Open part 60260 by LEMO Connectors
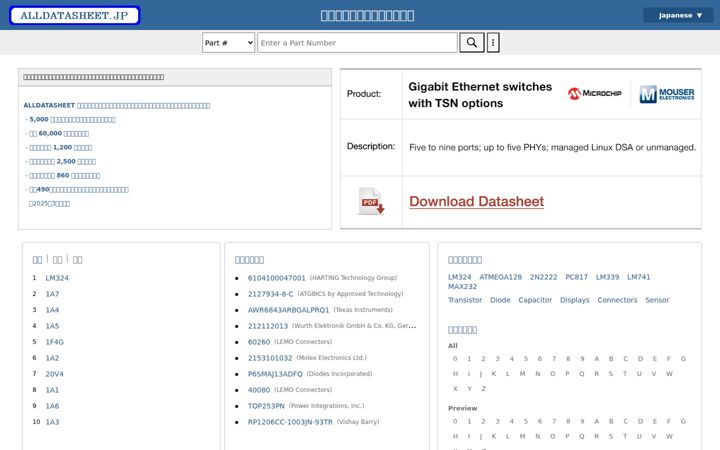 click(259, 342)
